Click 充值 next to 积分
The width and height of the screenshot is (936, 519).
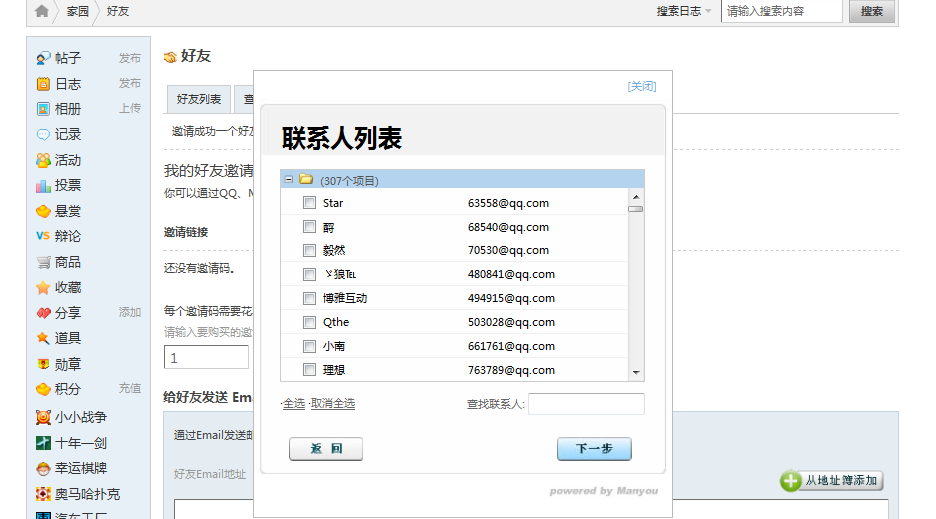[130, 388]
